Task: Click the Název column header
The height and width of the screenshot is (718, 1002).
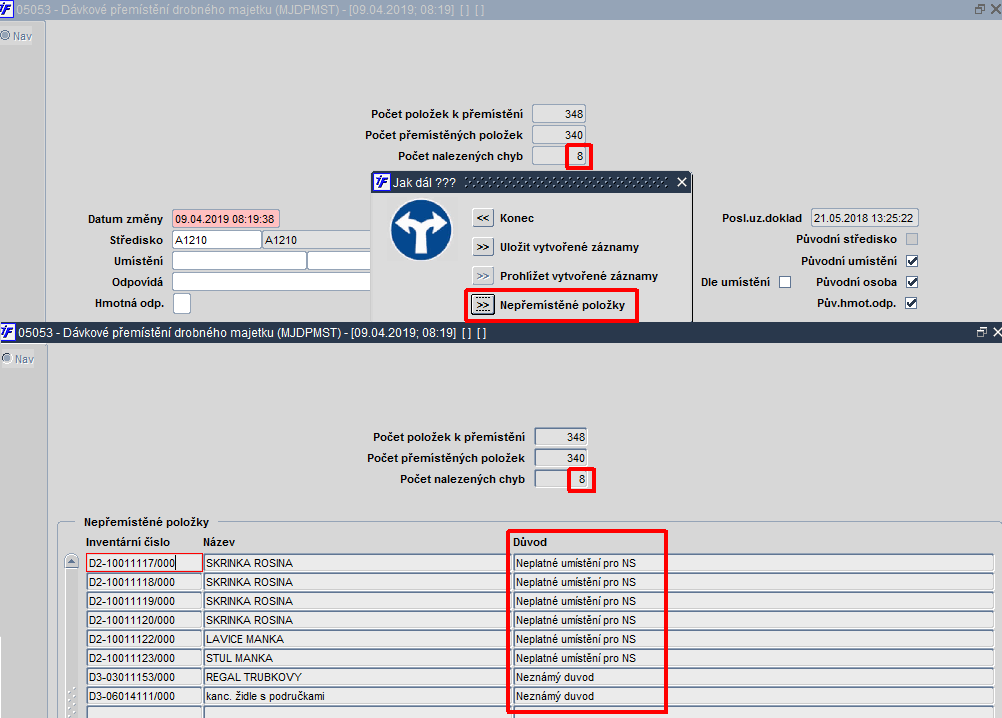Action: (x=219, y=542)
